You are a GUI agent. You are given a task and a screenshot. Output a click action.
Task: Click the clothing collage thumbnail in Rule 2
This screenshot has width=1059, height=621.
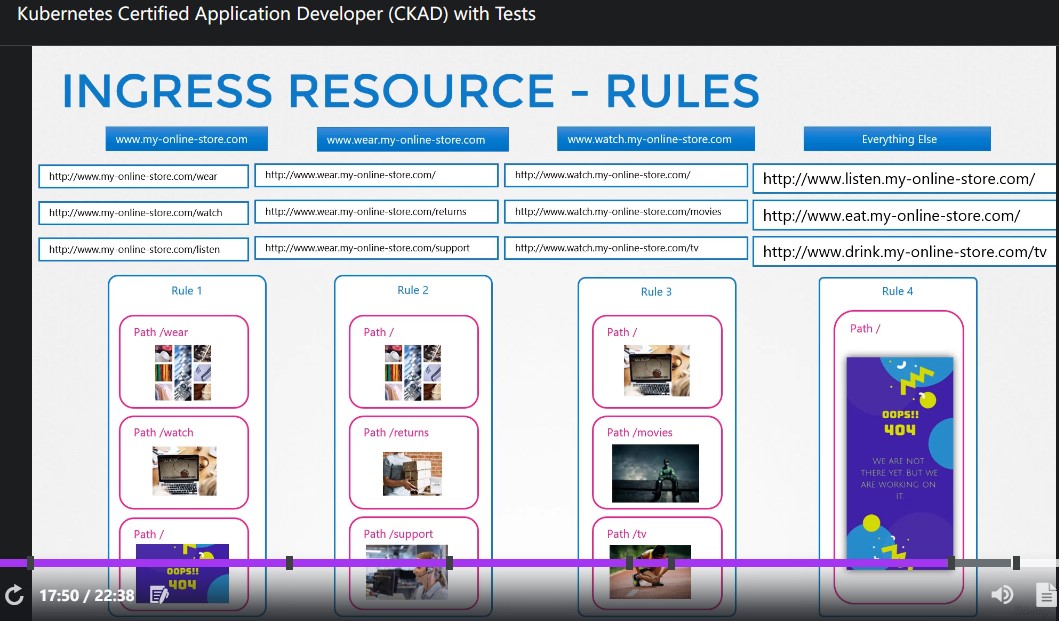pyautogui.click(x=413, y=372)
